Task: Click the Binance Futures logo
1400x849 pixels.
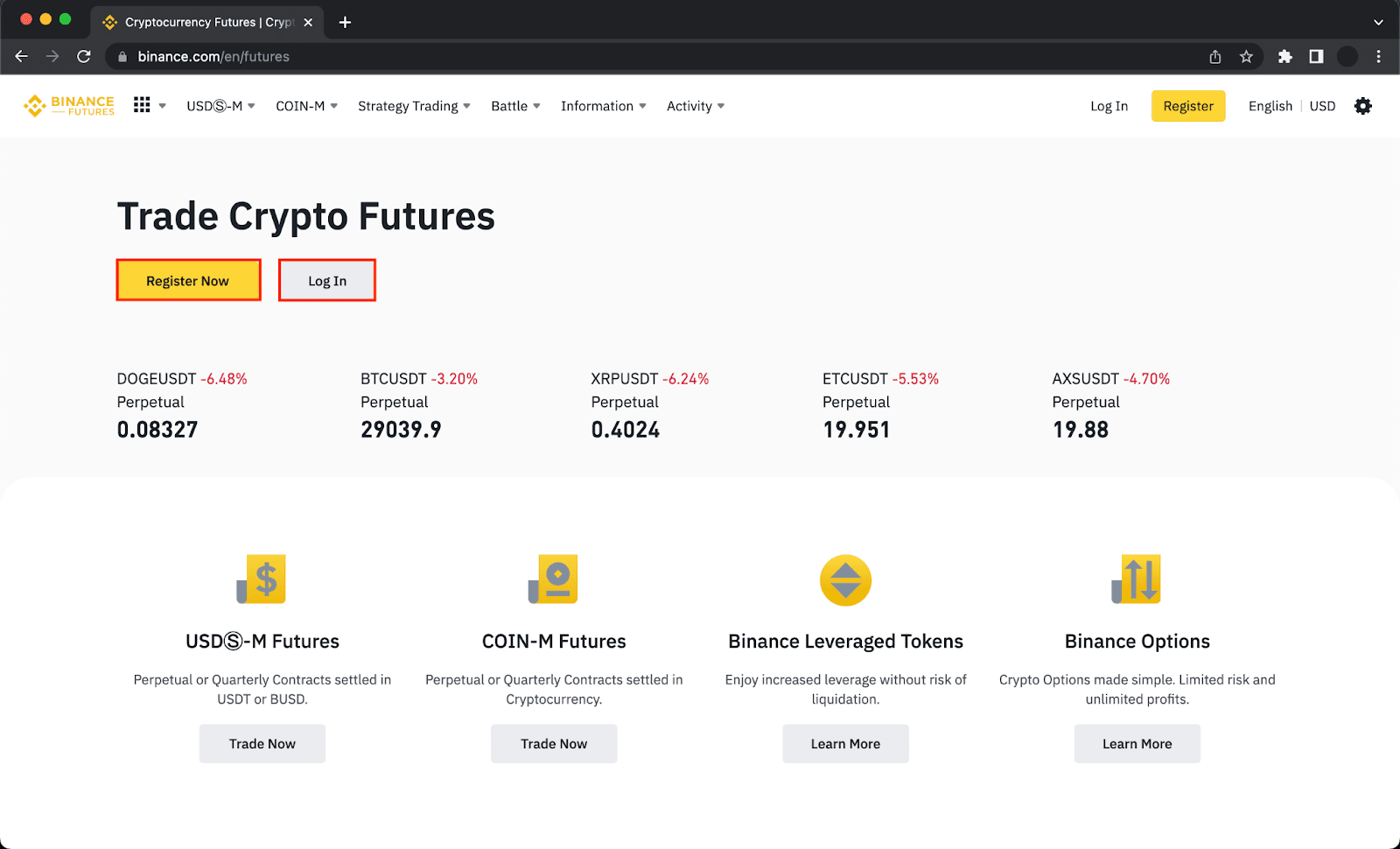Action: 69,106
